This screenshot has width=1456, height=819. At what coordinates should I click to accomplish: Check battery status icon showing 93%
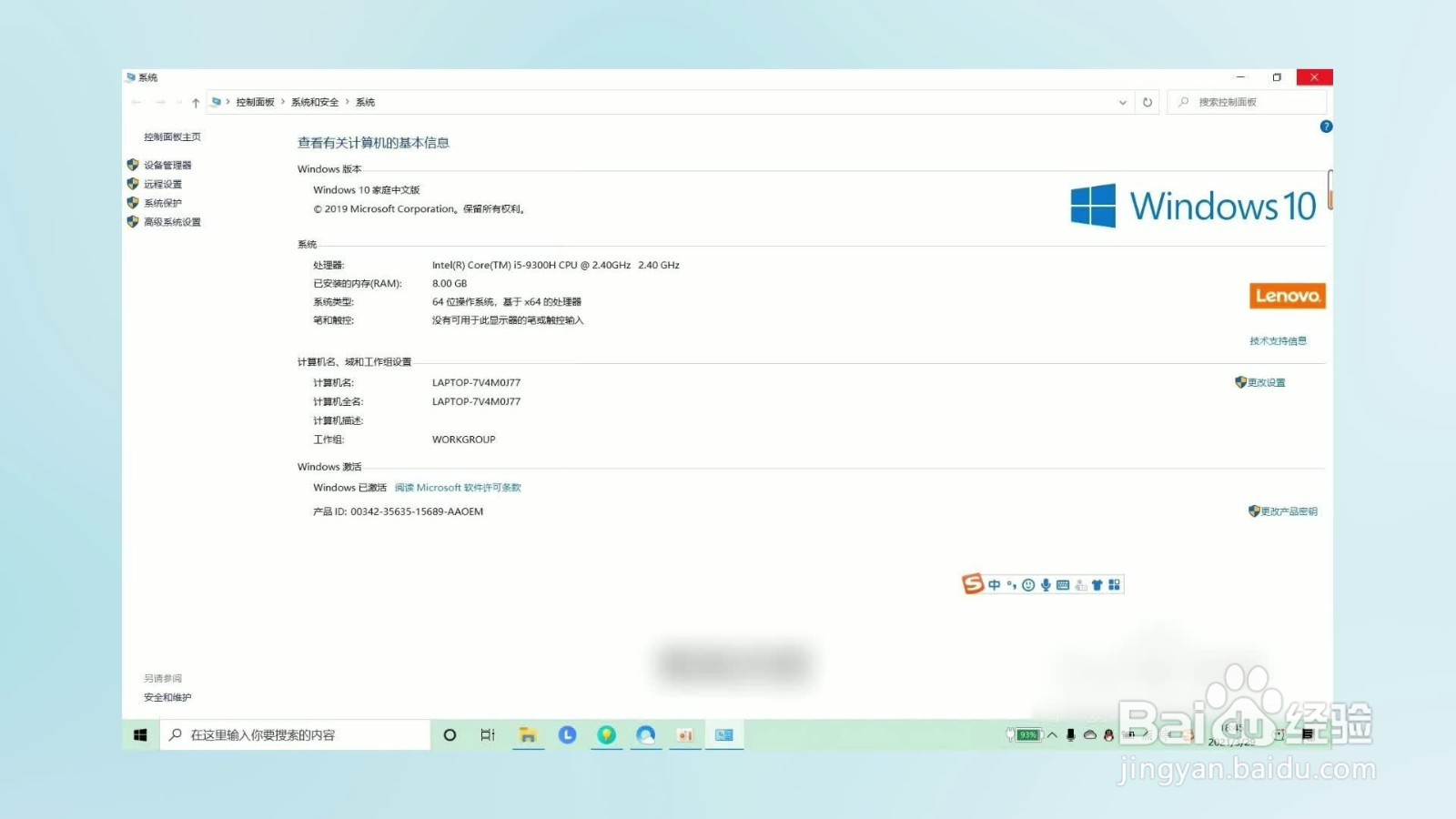point(1025,735)
